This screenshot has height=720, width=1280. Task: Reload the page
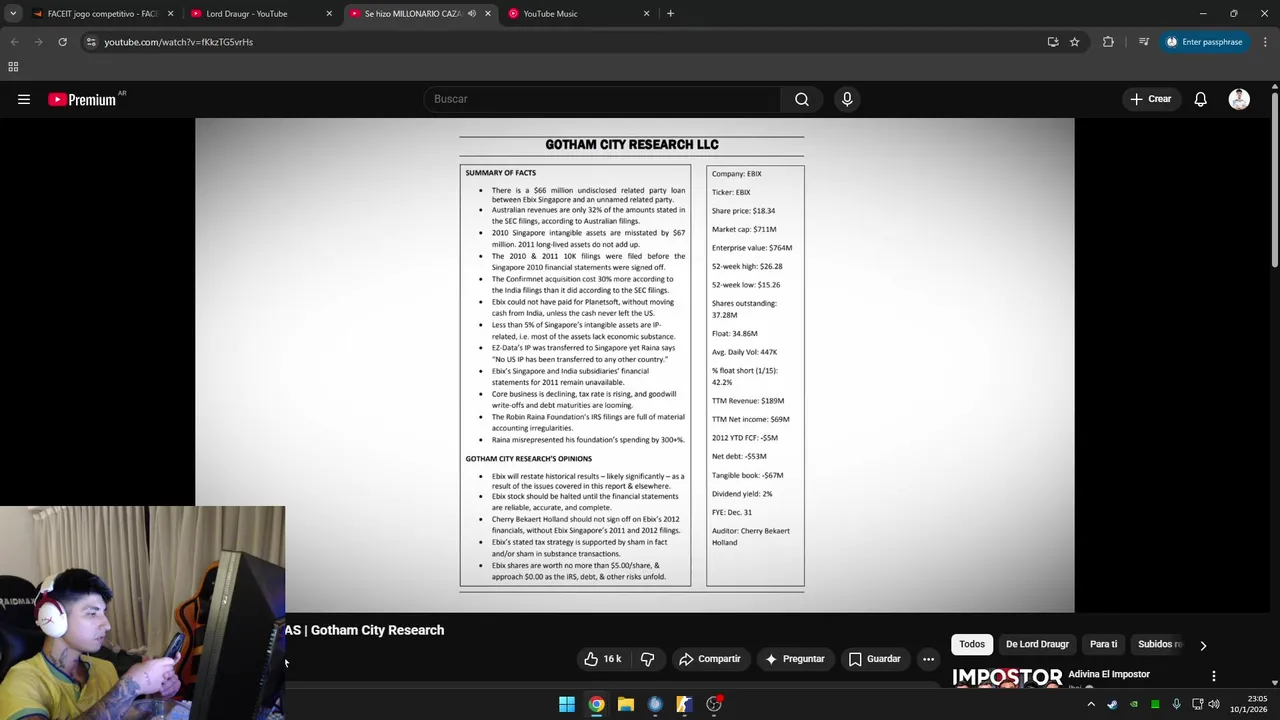62,42
